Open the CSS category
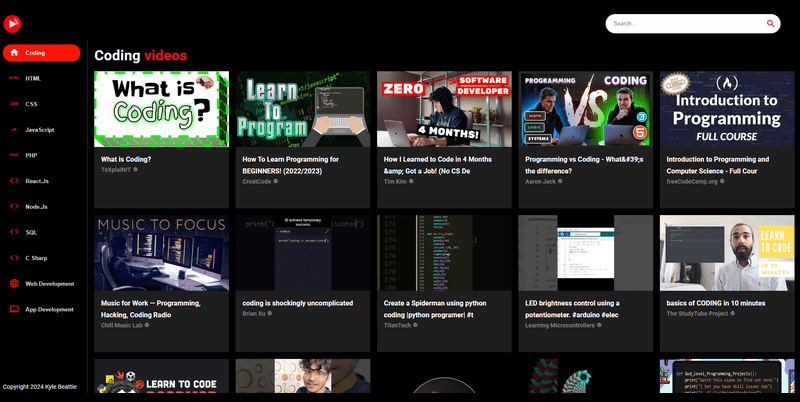 click(41, 104)
